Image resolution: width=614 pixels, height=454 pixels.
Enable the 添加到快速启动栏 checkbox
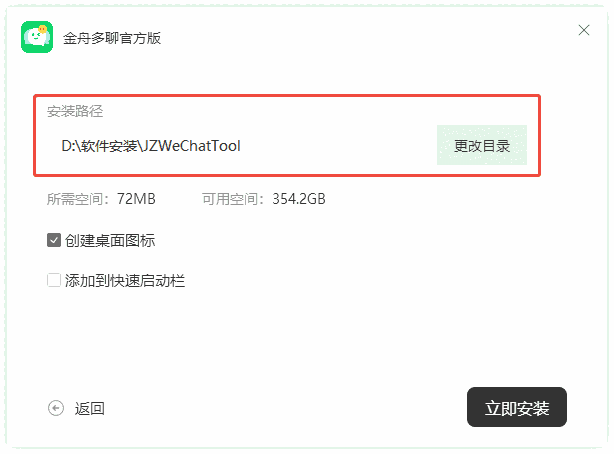[54, 280]
